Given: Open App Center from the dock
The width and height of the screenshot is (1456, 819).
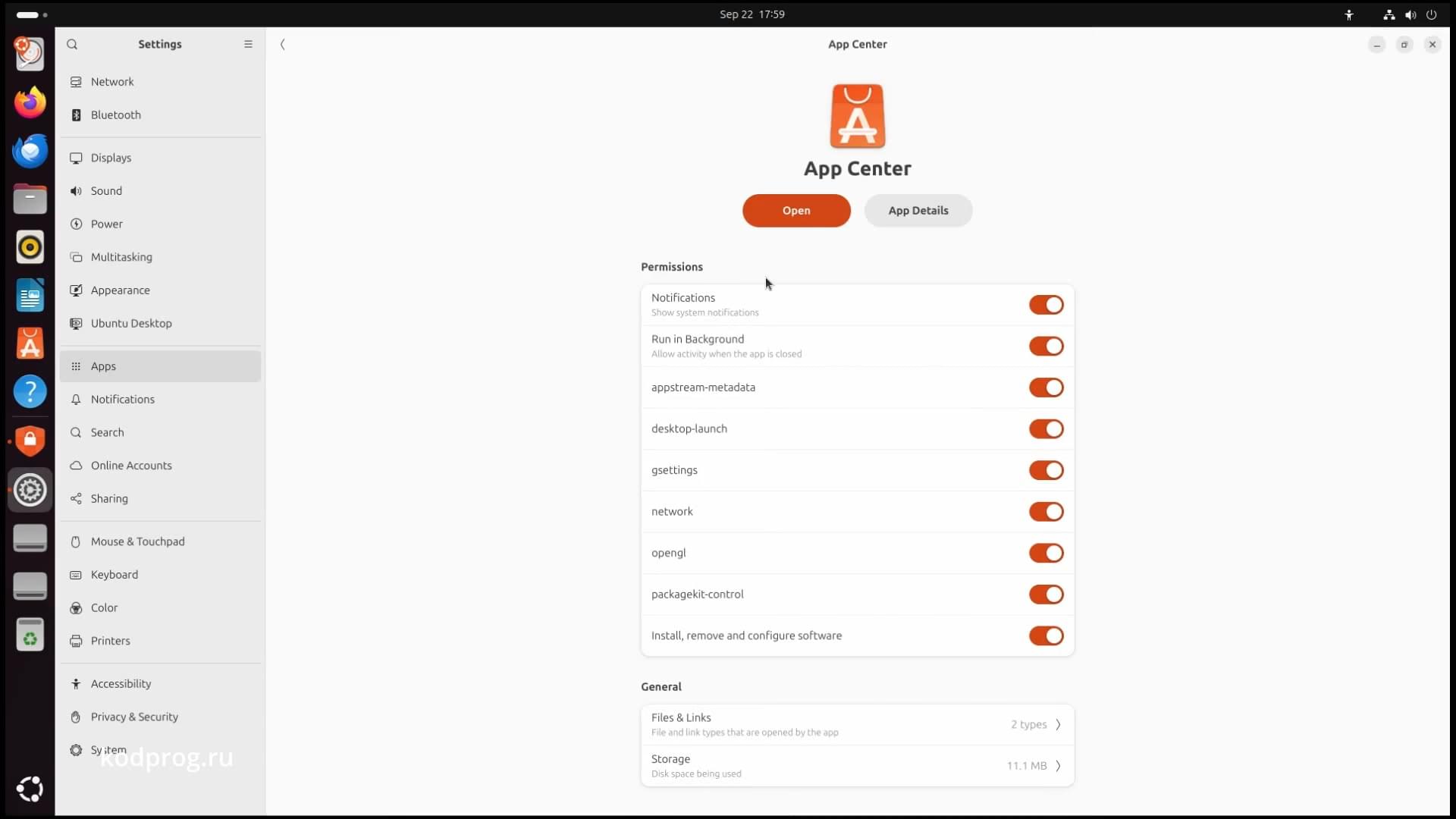Looking at the screenshot, I should coord(30,344).
